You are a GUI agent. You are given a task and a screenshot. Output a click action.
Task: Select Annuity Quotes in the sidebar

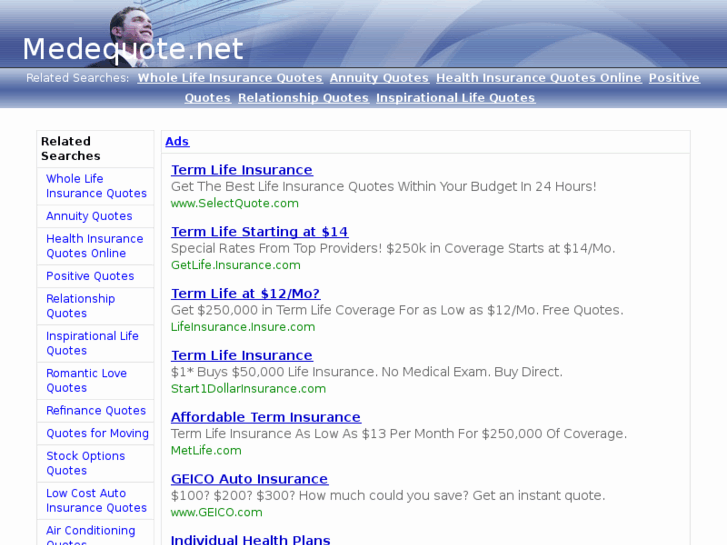point(89,216)
